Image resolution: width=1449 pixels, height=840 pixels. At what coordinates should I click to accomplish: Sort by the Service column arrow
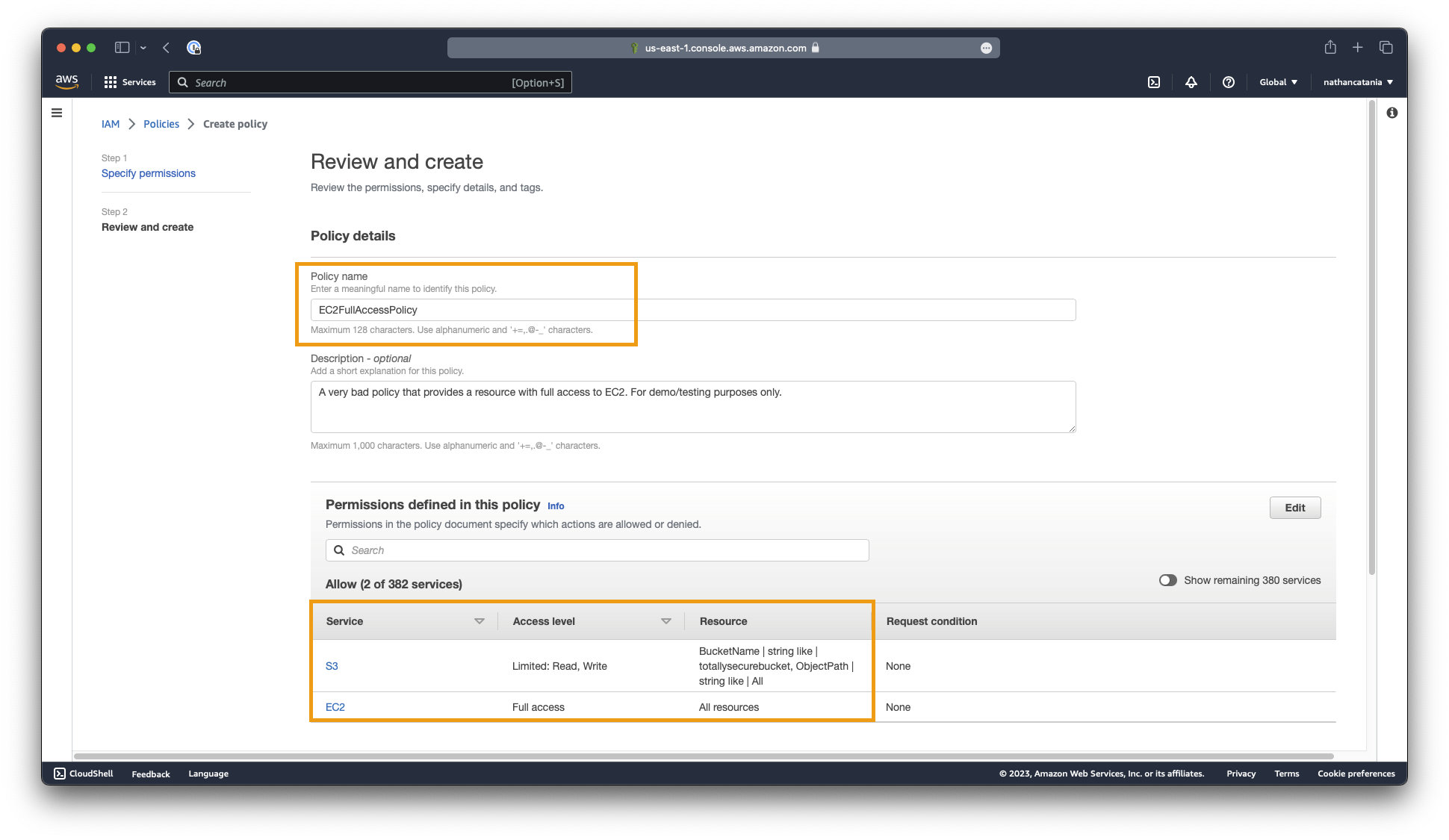pyautogui.click(x=480, y=621)
